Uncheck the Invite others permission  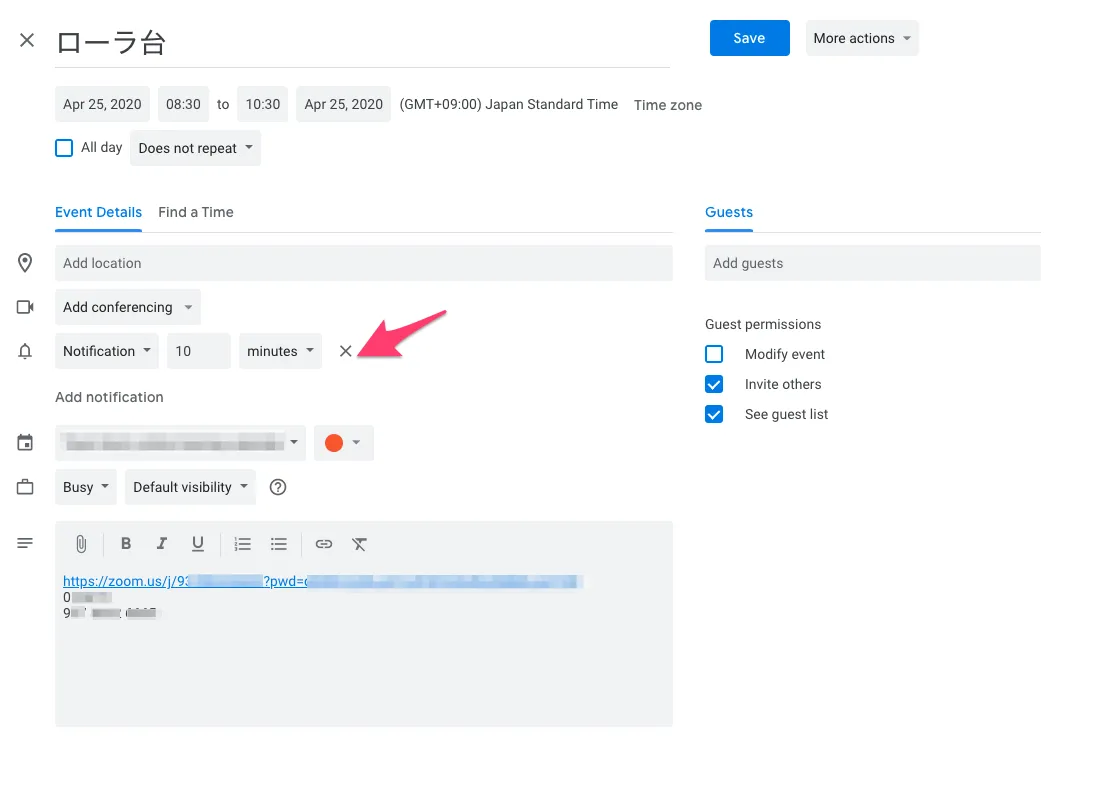pos(714,384)
